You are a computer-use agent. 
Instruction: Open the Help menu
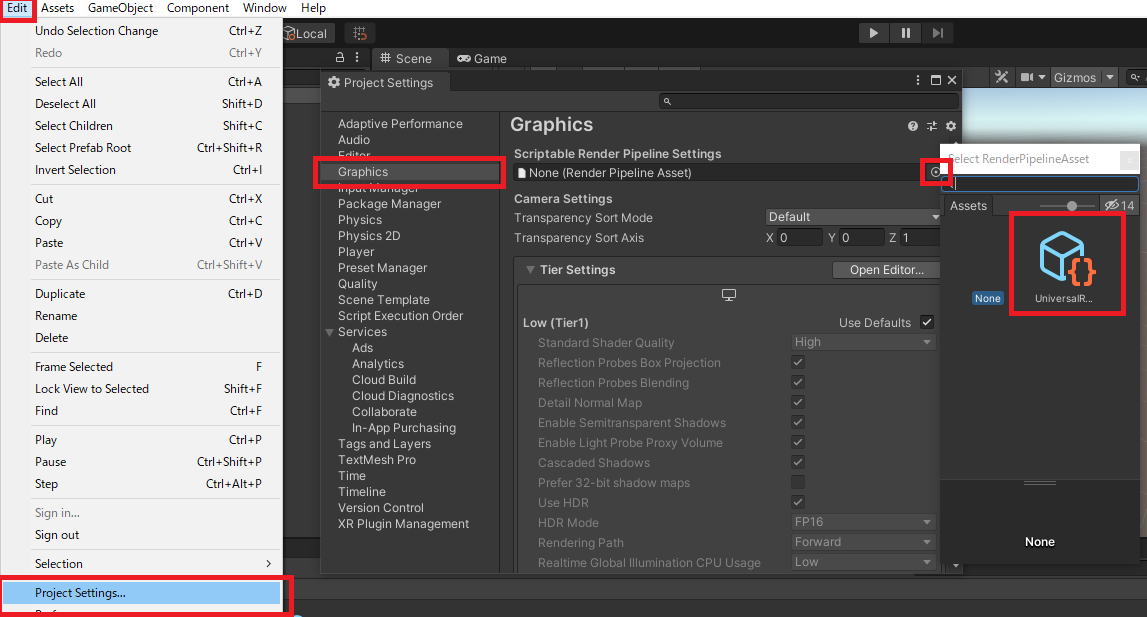coord(313,8)
